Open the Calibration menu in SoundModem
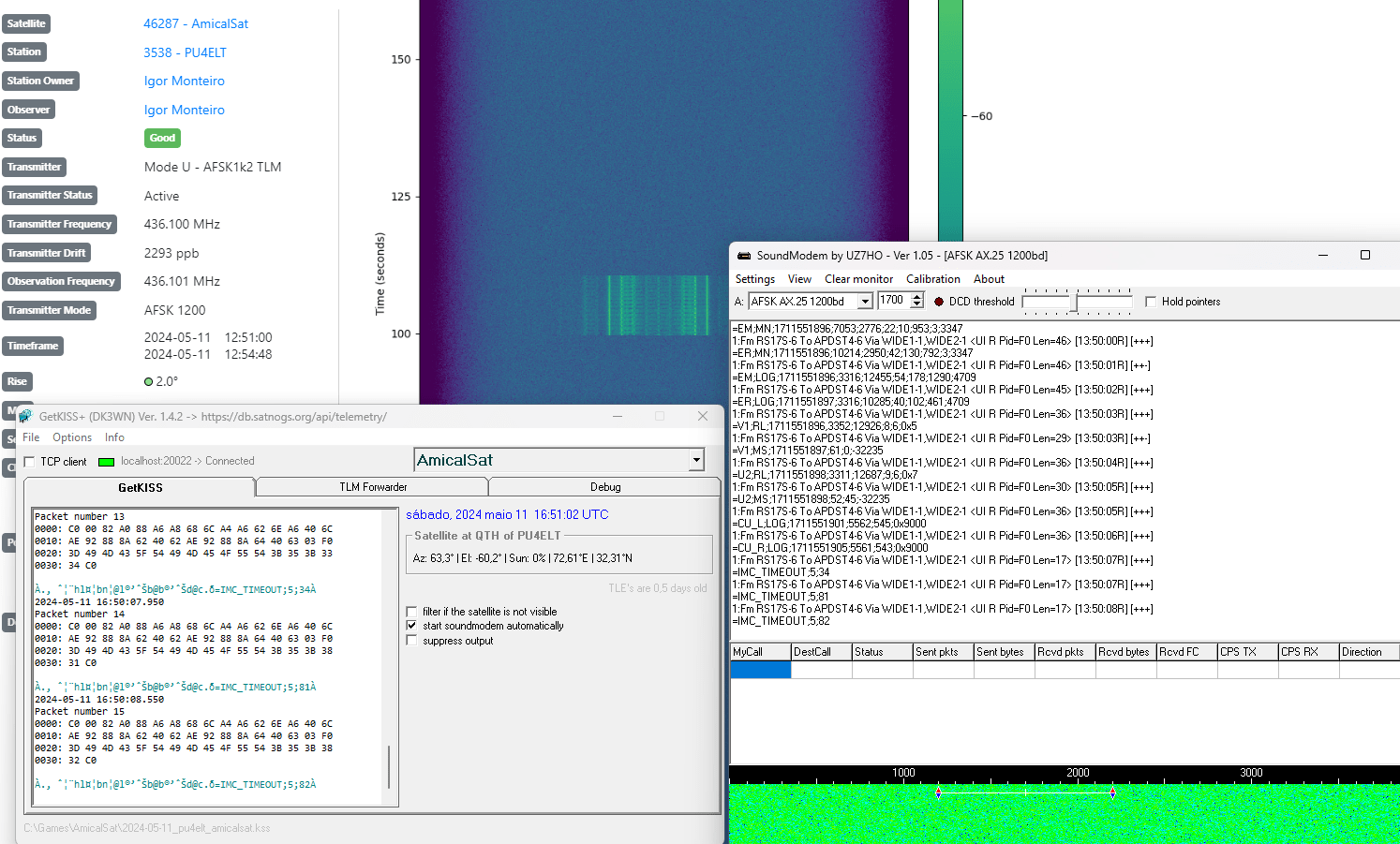This screenshot has width=1400, height=844. point(932,279)
